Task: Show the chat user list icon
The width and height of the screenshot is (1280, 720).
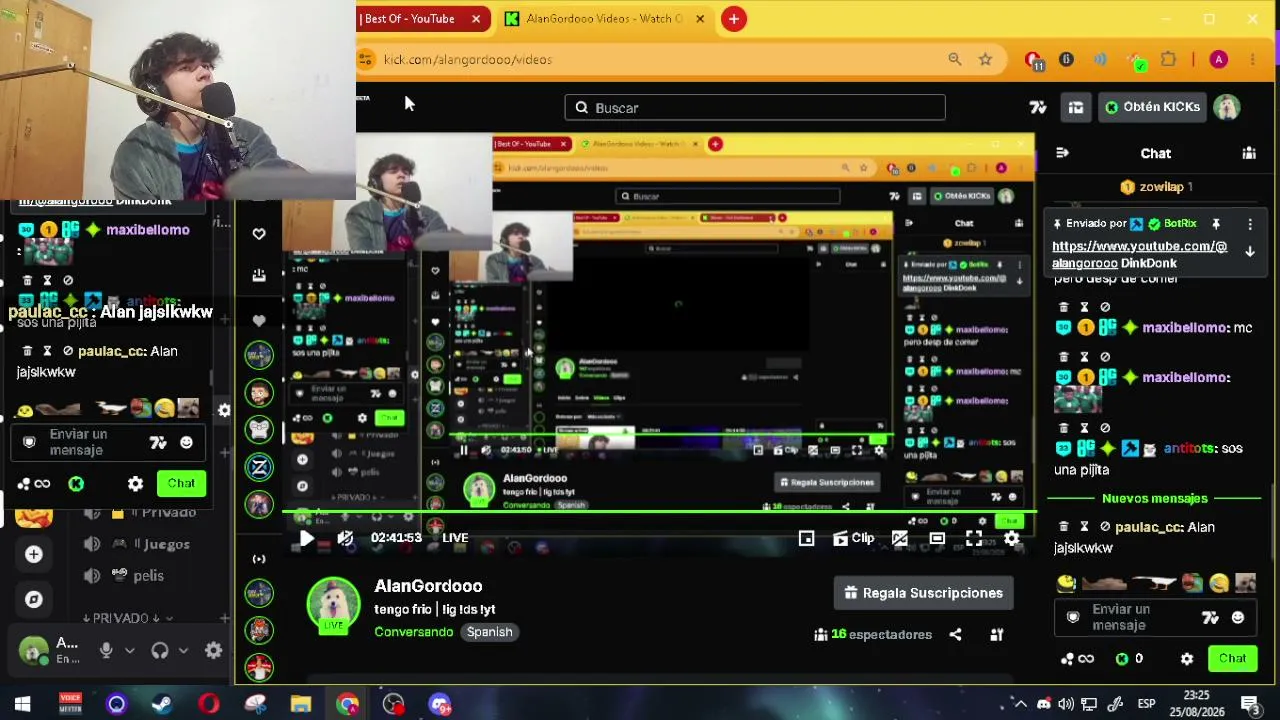Action: (x=1249, y=153)
